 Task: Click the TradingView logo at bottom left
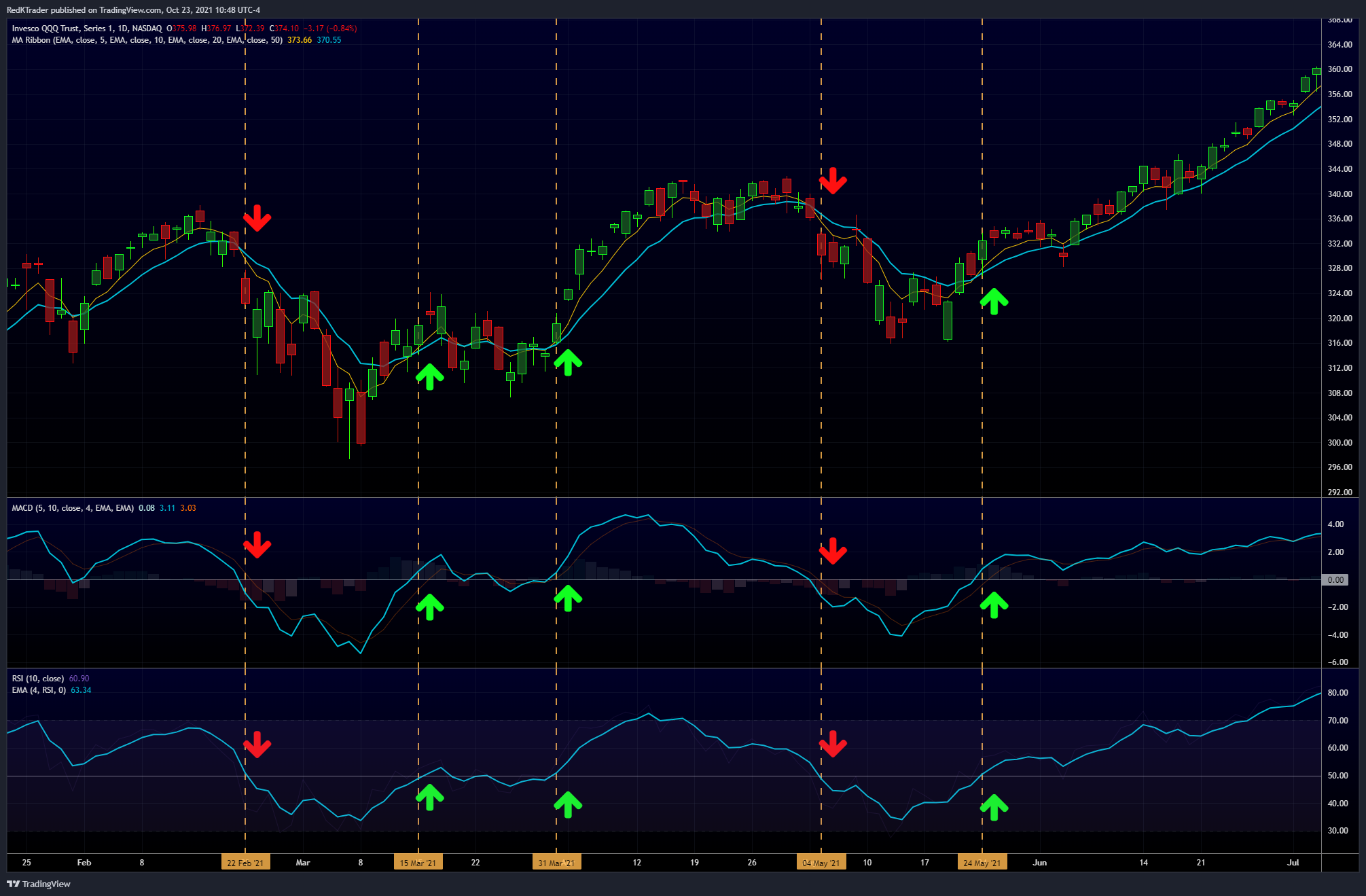point(39,884)
